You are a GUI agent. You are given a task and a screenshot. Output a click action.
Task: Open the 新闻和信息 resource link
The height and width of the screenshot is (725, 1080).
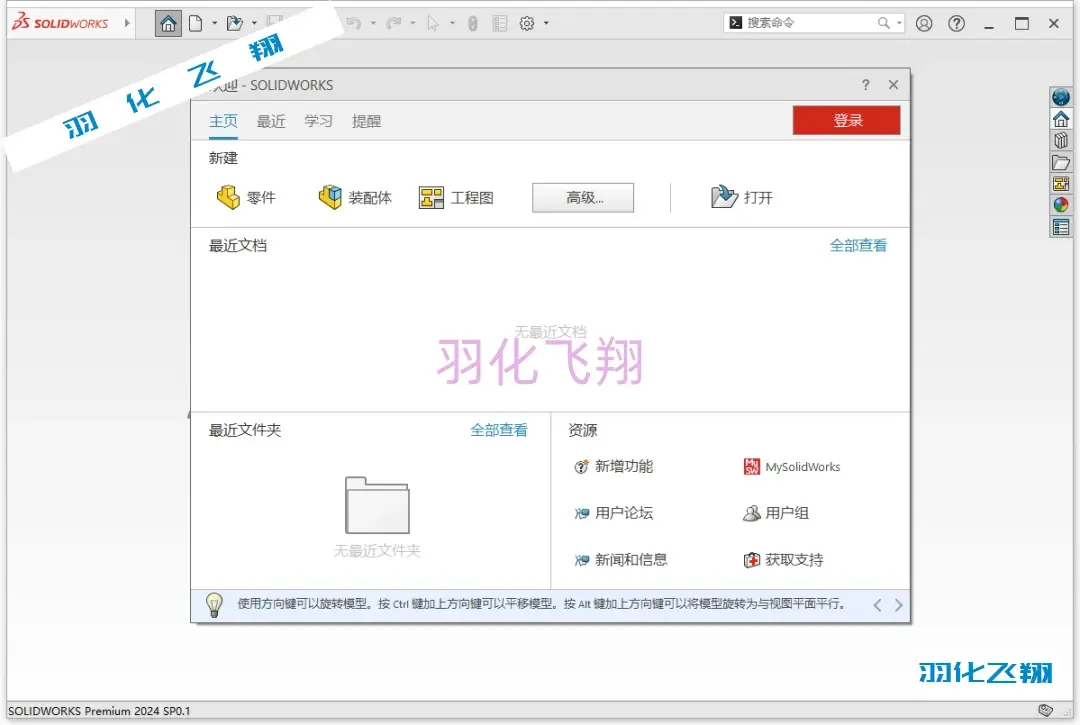coord(621,560)
